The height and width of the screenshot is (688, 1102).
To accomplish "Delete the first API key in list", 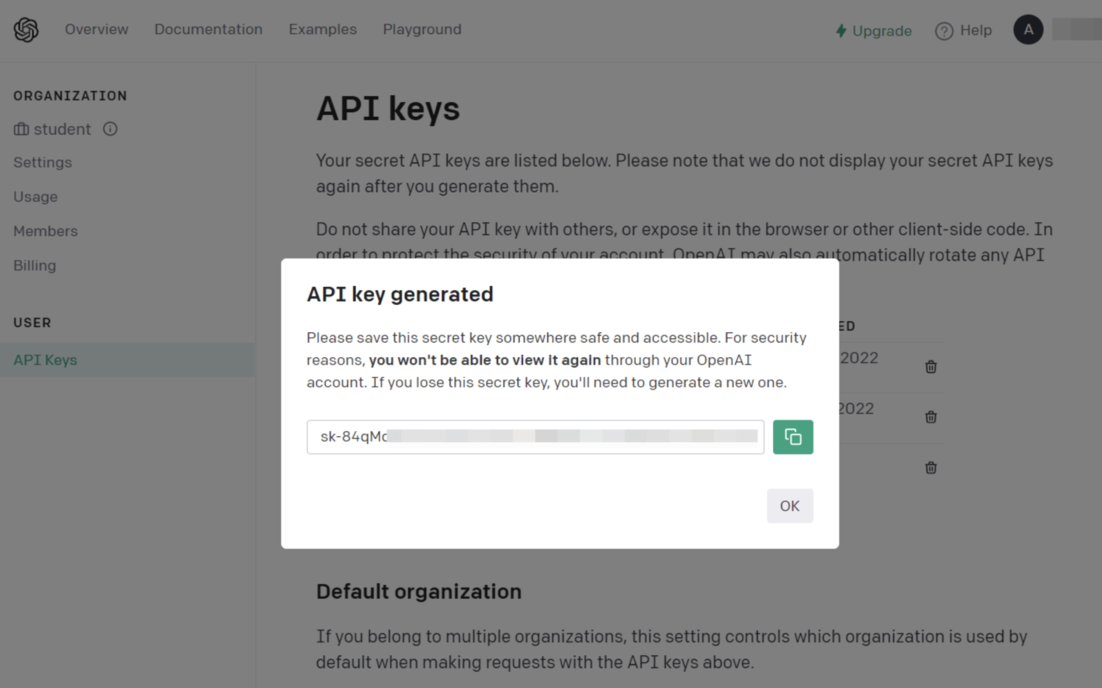I will 930,367.
